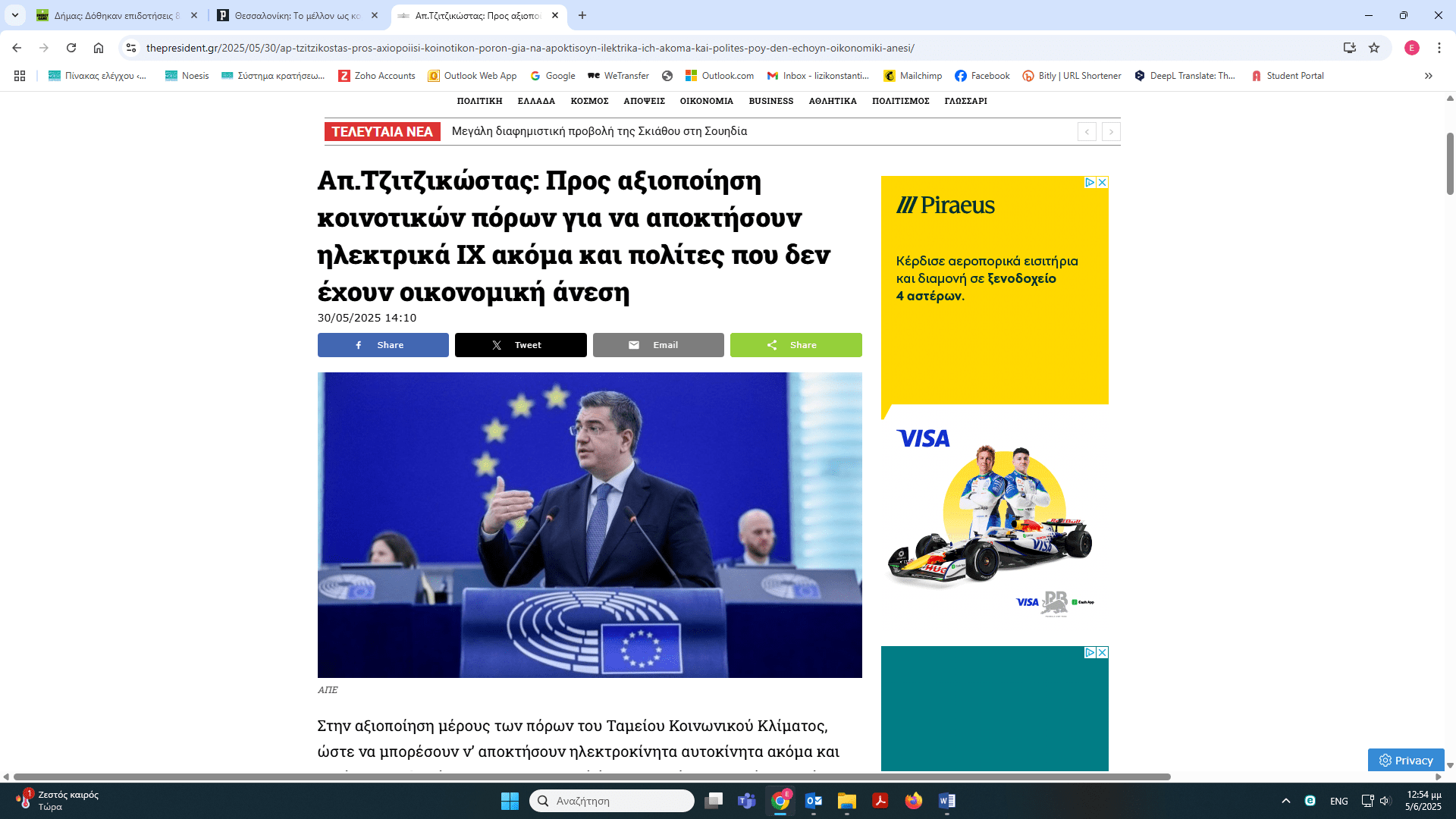The height and width of the screenshot is (819, 1456).
Task: Bookmark this page with star icon
Action: (1374, 48)
